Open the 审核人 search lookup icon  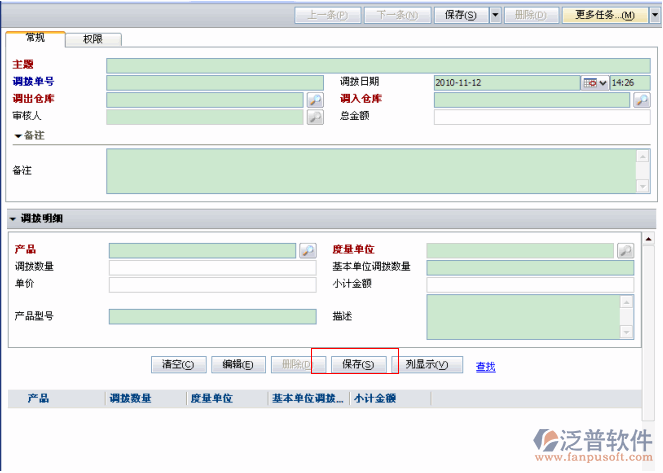click(315, 117)
